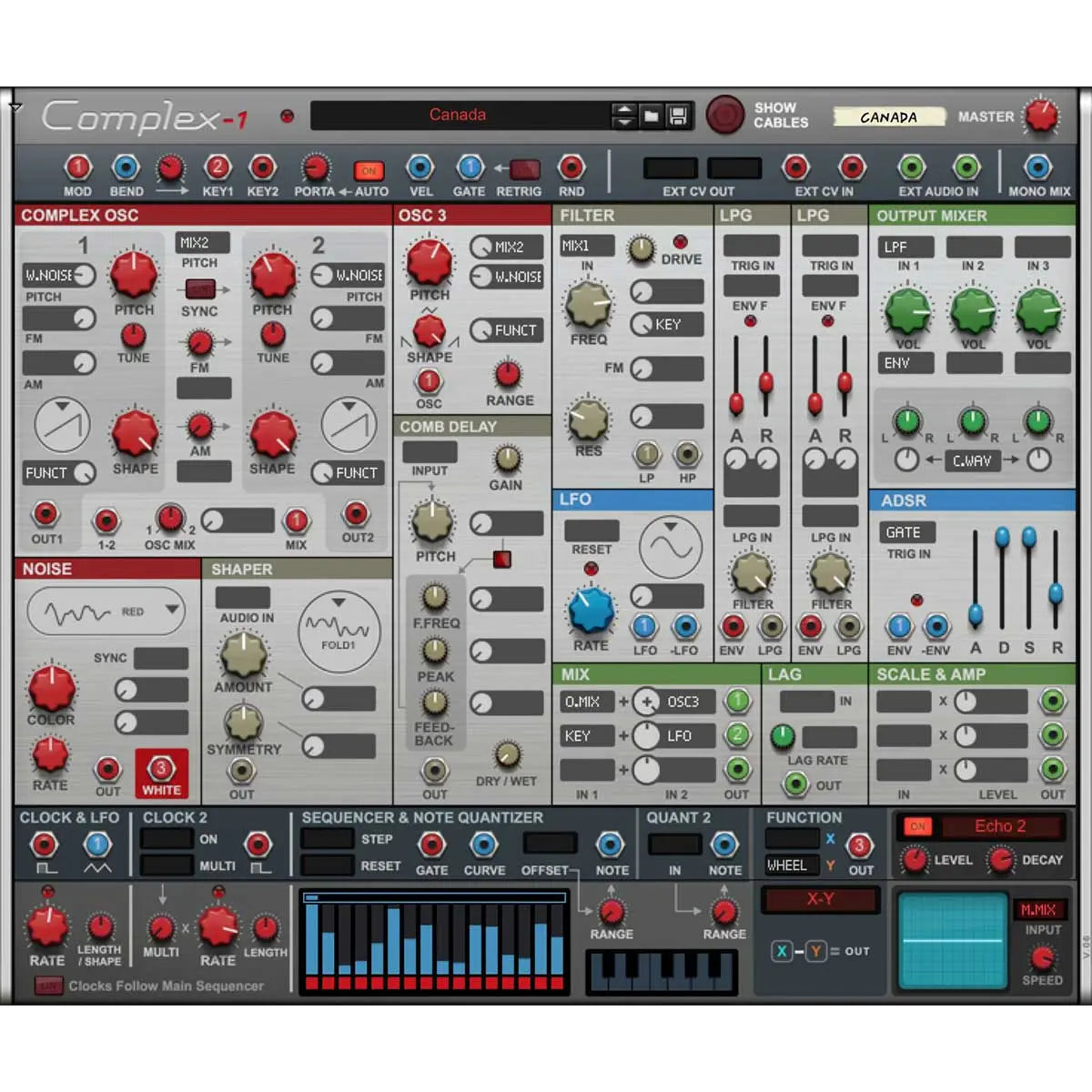Click the patch save disk icon

click(x=678, y=116)
